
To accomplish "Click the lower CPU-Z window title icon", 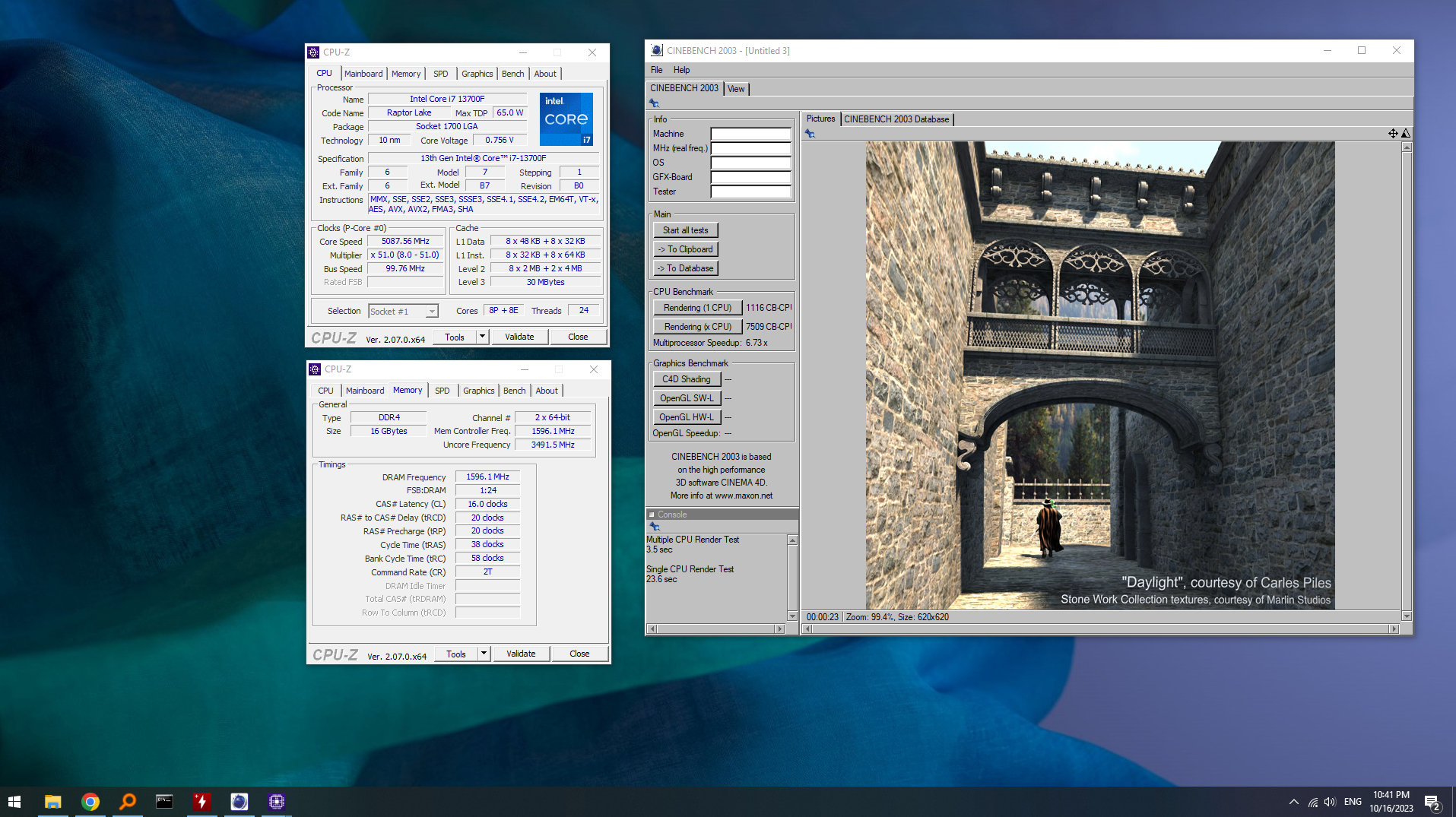I will 315,369.
